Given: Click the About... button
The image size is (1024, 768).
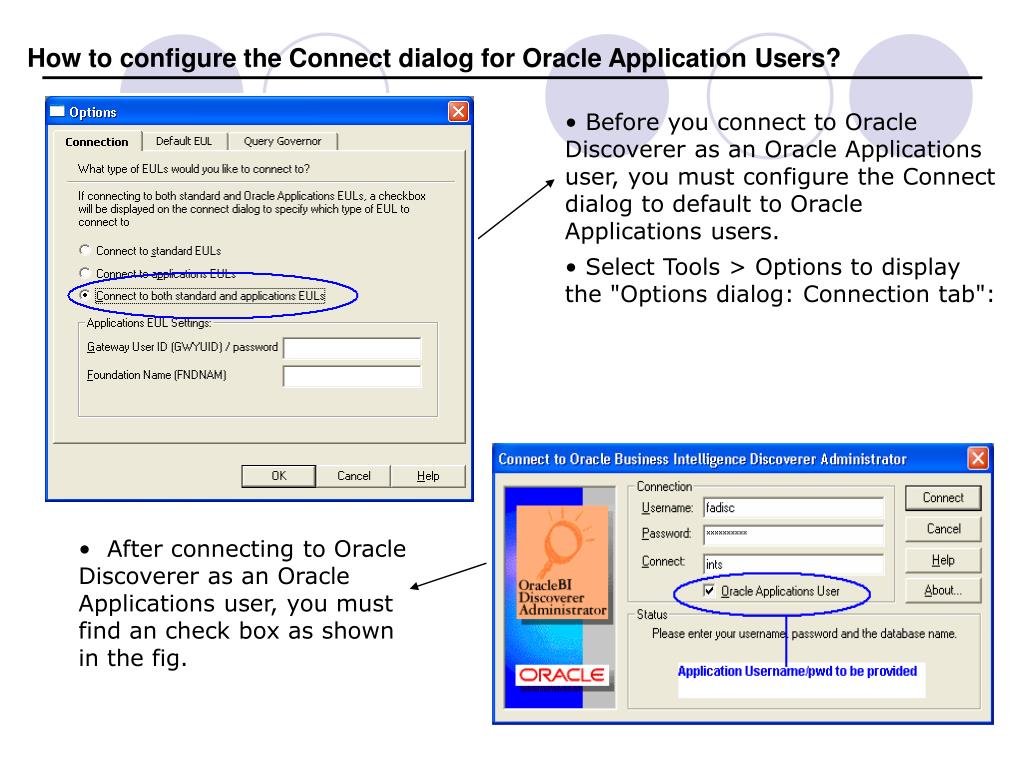Looking at the screenshot, I should (943, 590).
